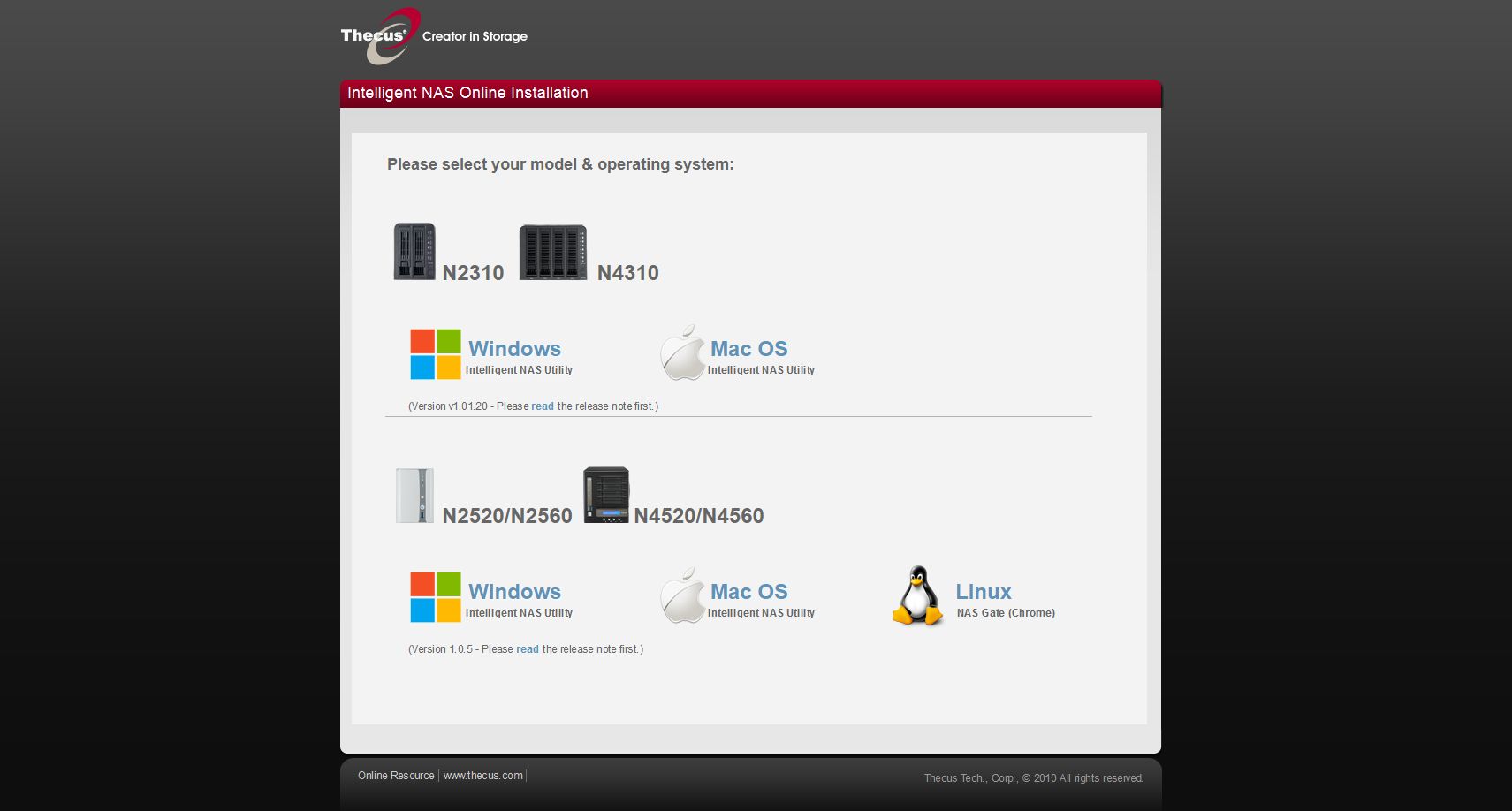Click the Windows logo icon for N2310/N4310
1512x811 pixels.
point(436,354)
